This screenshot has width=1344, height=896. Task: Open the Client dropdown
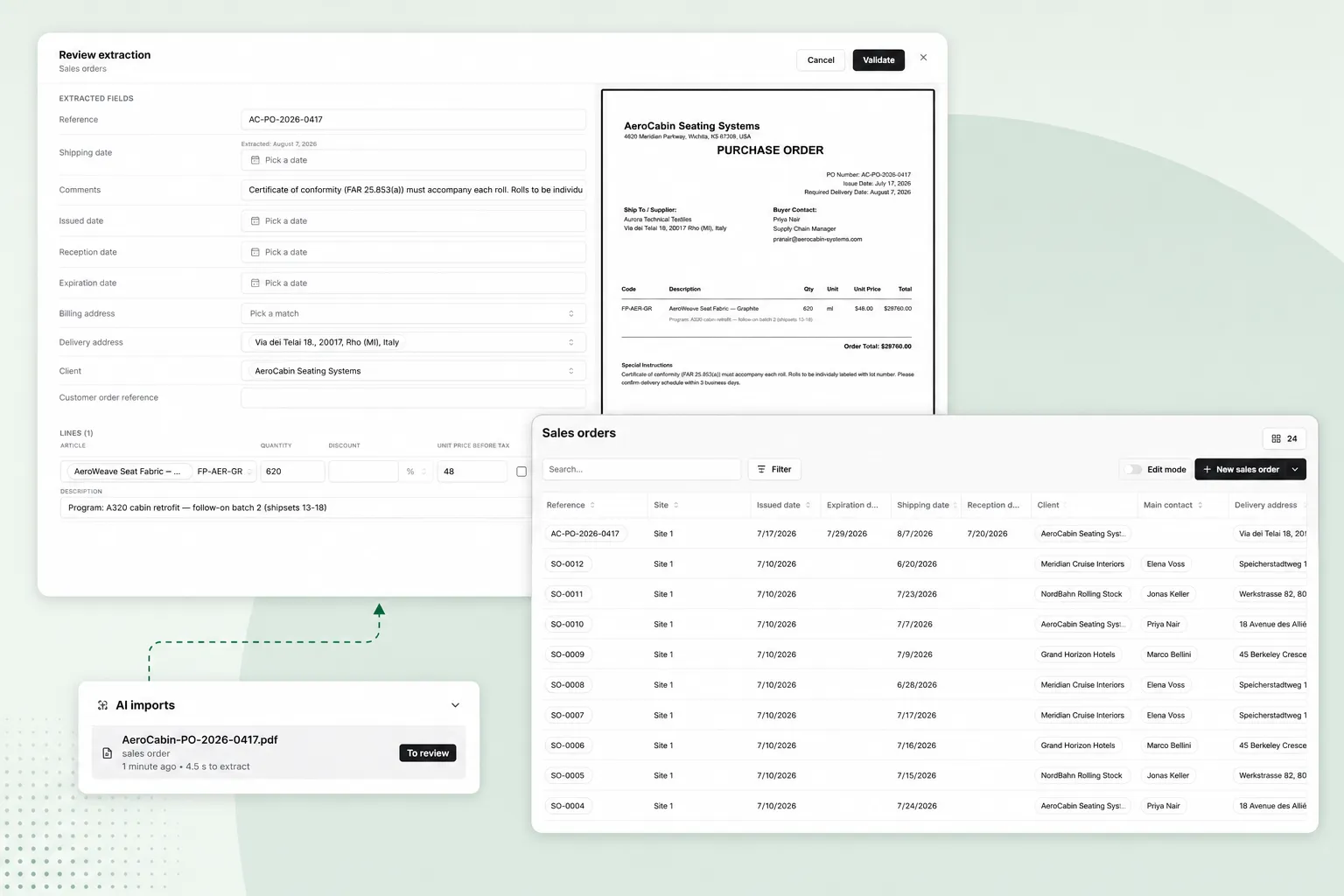[413, 371]
